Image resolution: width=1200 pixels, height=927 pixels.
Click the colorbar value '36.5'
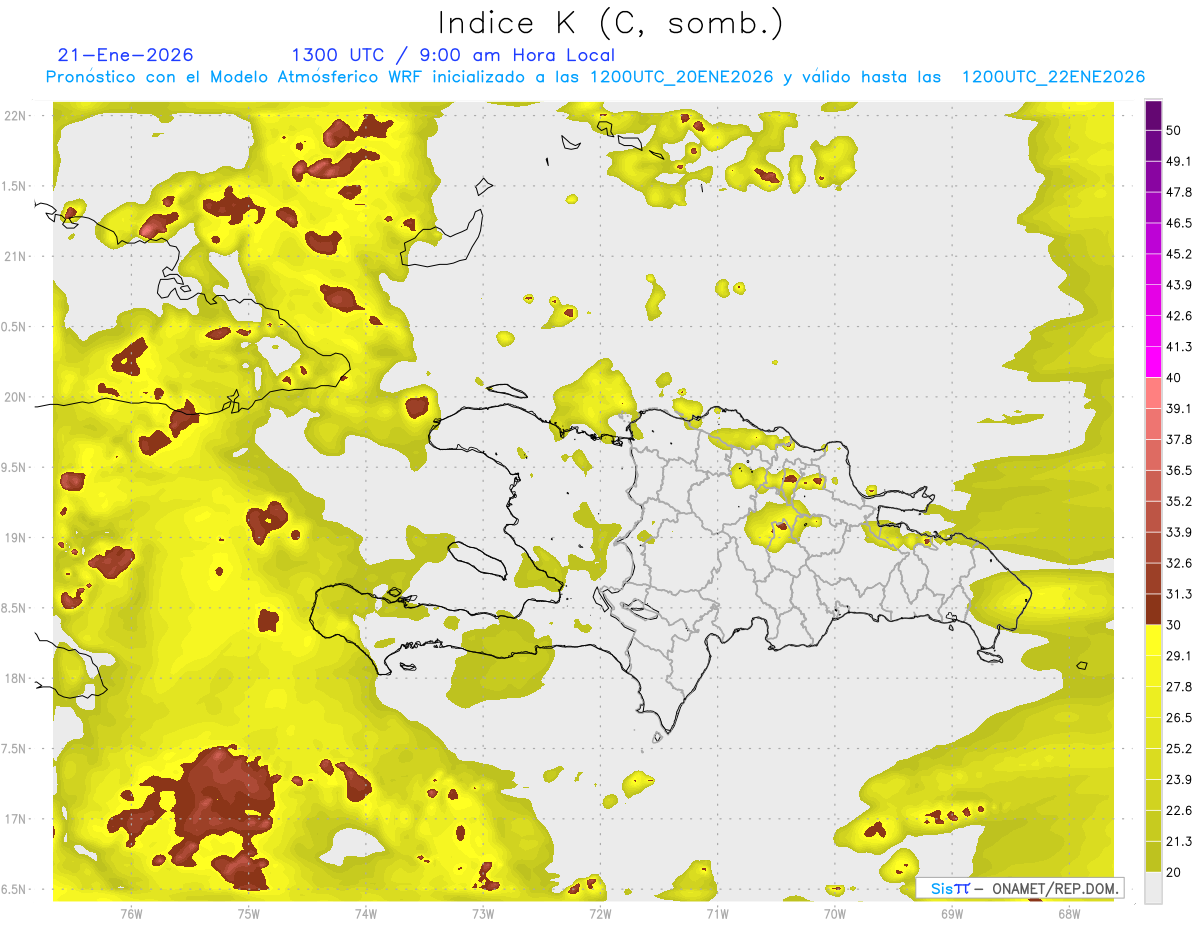click(1179, 470)
